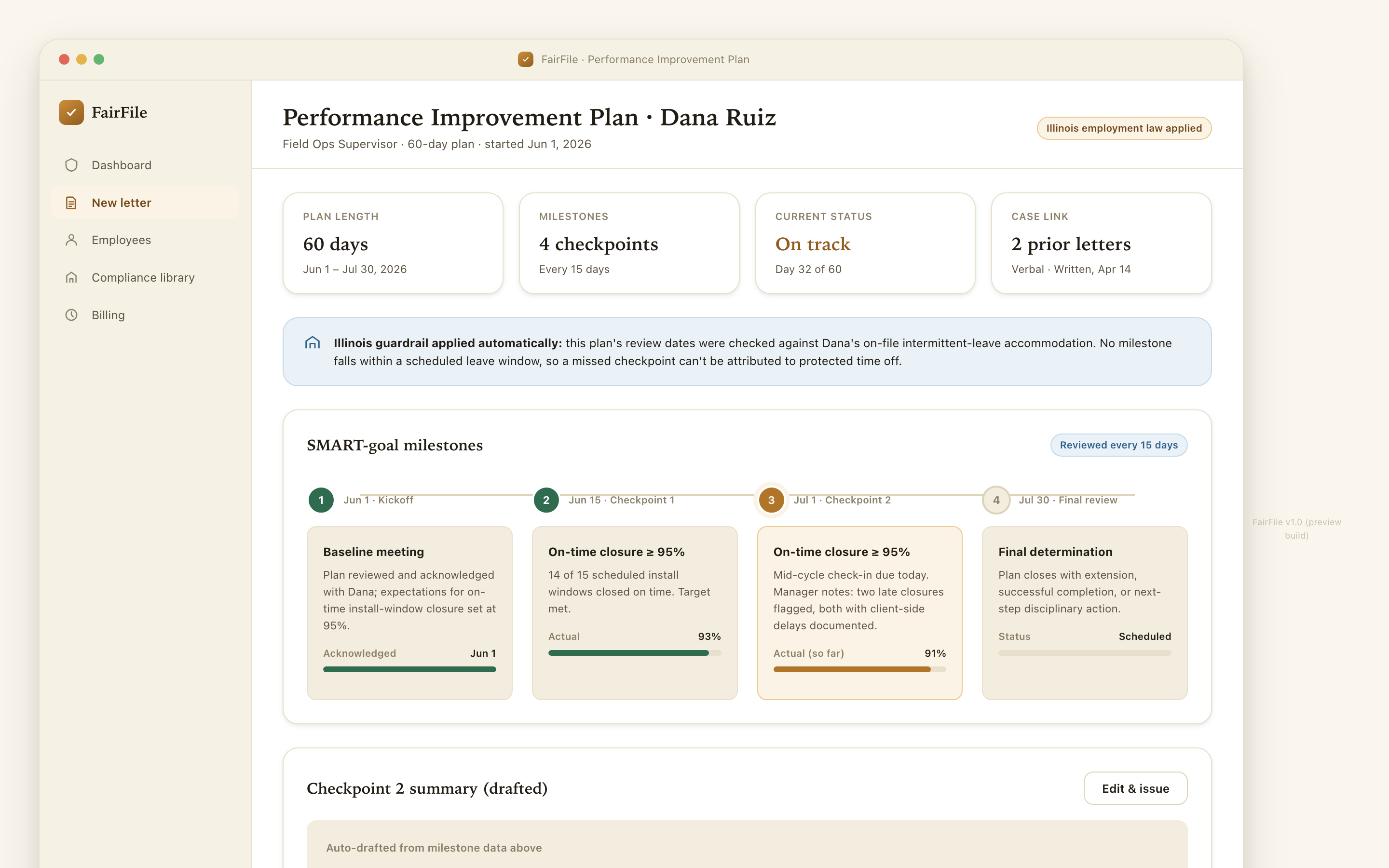Image resolution: width=1389 pixels, height=868 pixels.
Task: Click the guardrail notice building icon
Action: pos(312,343)
